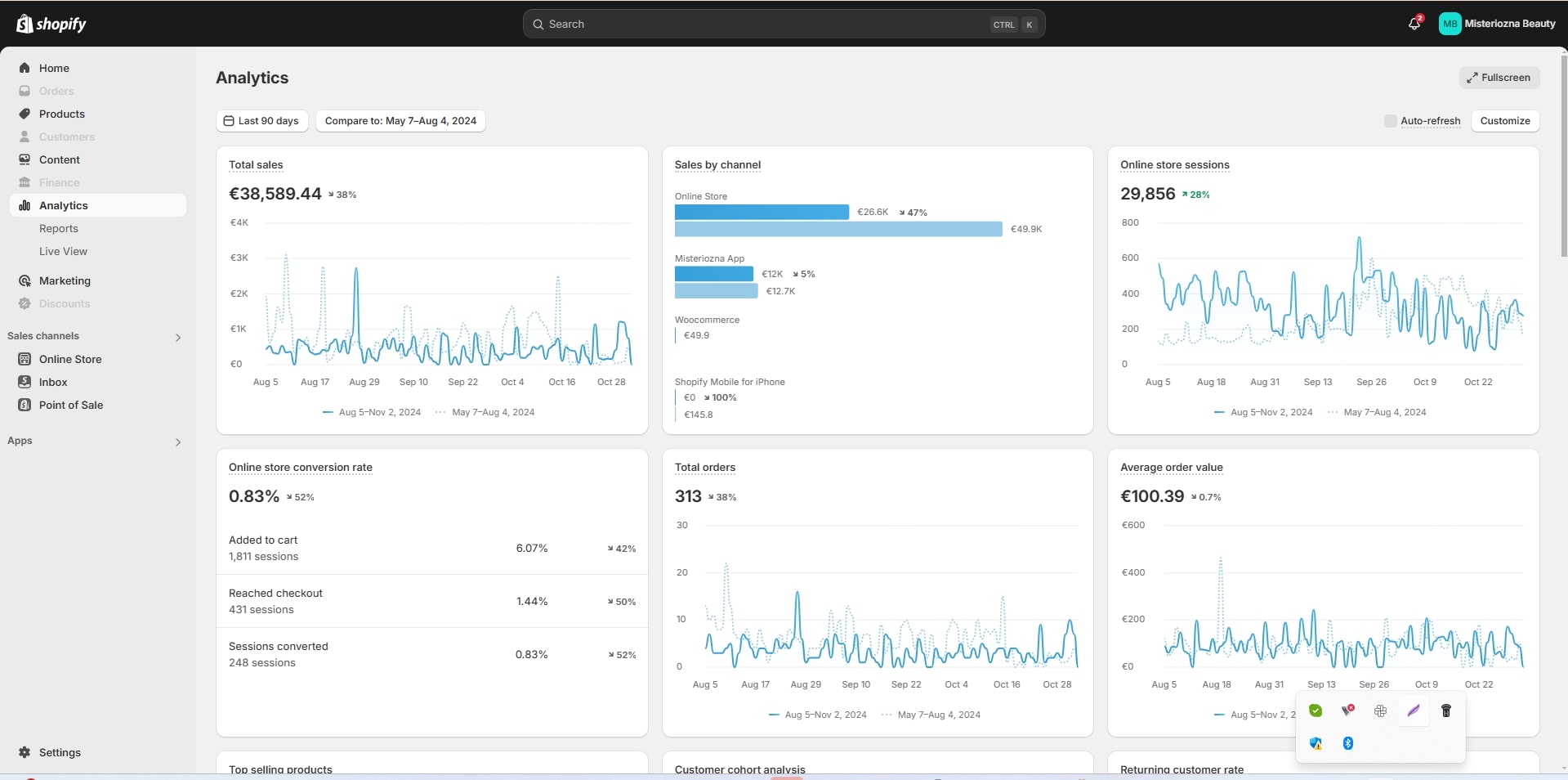Click the Slack icon in the tray popup
Viewport: 1568px width, 780px height.
[1381, 711]
